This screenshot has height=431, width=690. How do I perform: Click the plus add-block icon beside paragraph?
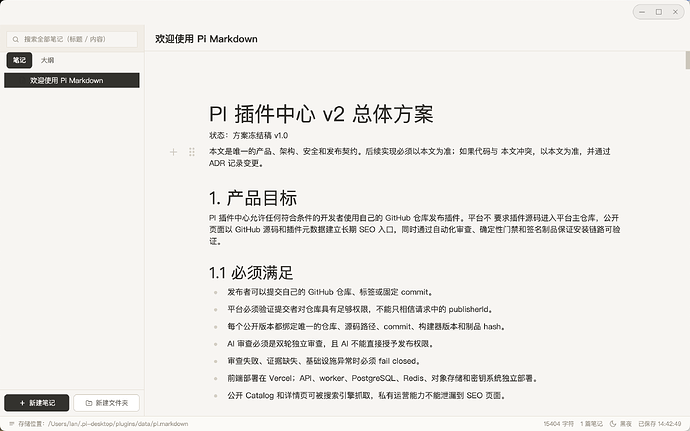pyautogui.click(x=173, y=152)
